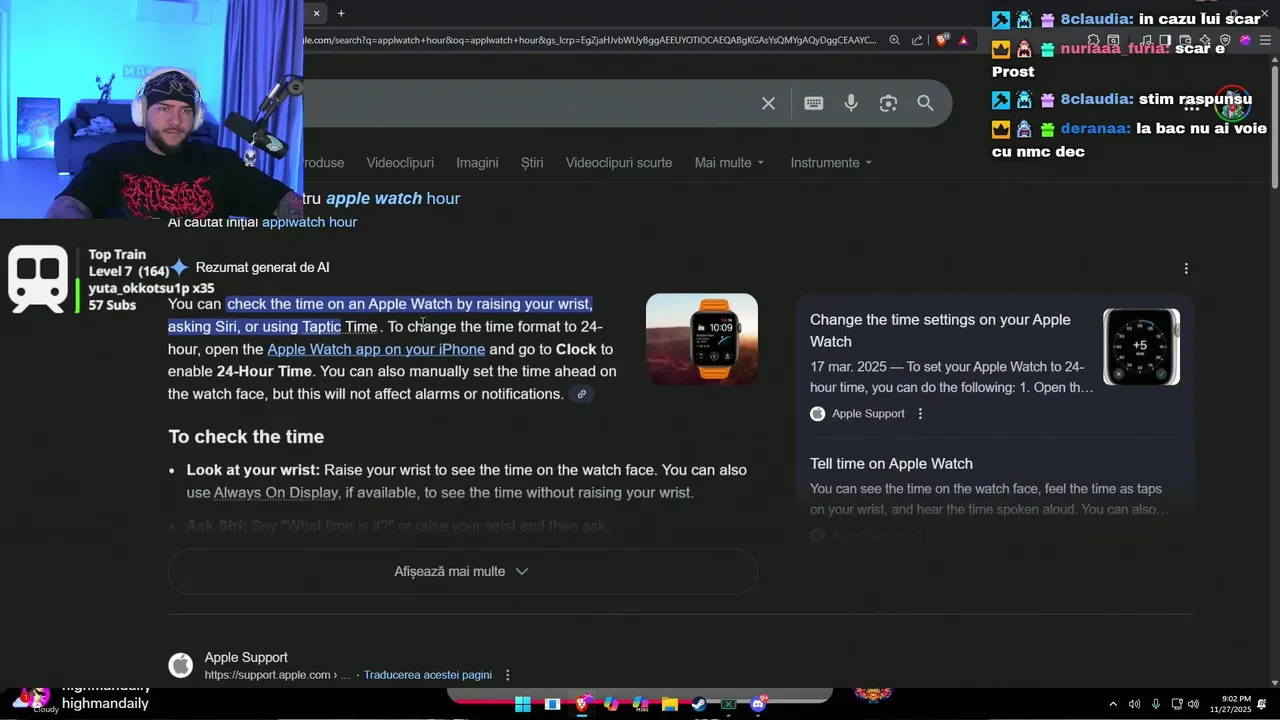This screenshot has height=720, width=1280.
Task: Click Traducerea acestei pagini link
Action: (428, 675)
